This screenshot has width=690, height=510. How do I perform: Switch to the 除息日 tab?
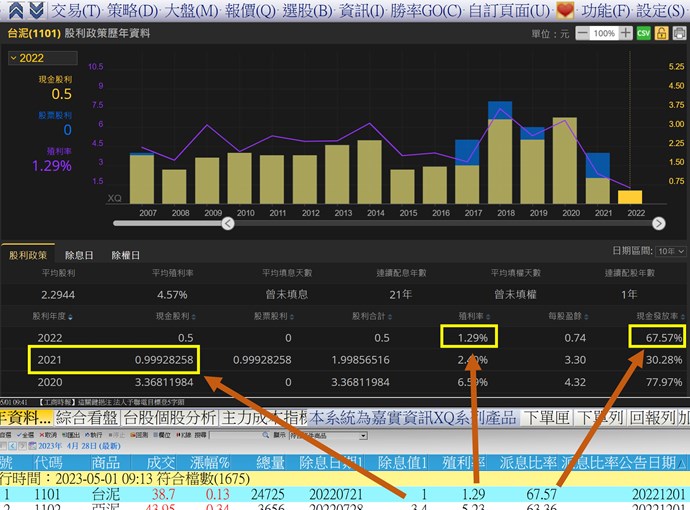(80, 256)
